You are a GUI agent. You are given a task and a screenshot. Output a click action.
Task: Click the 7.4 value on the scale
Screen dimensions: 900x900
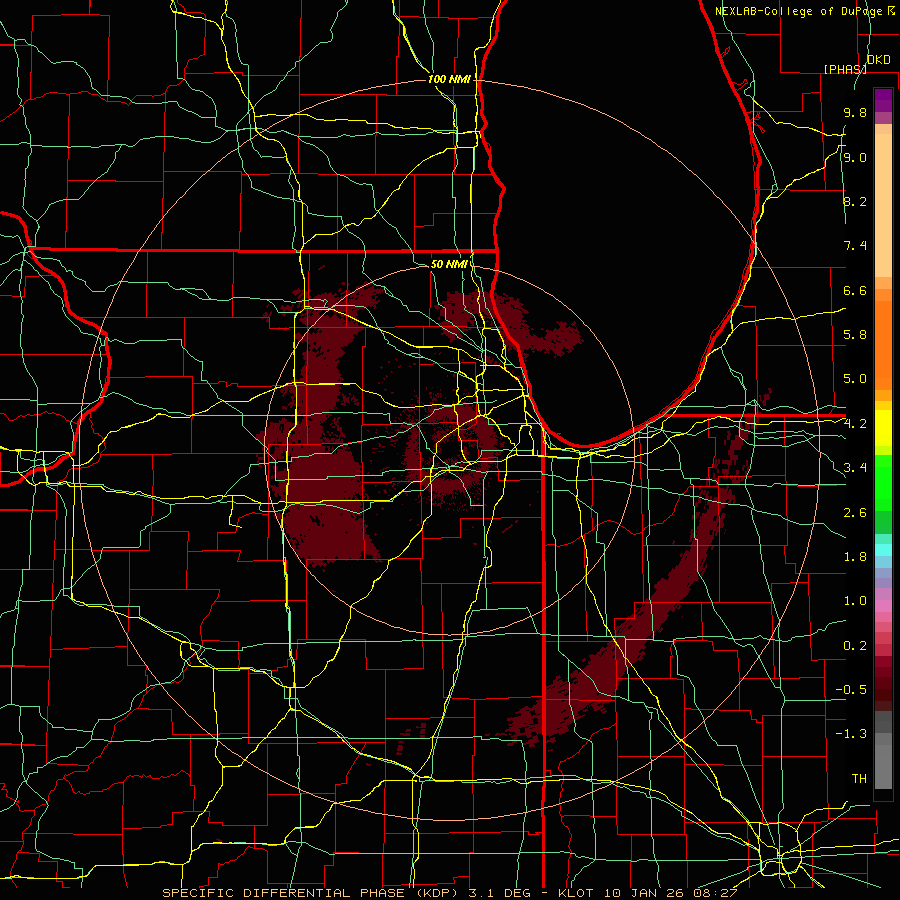coord(855,246)
